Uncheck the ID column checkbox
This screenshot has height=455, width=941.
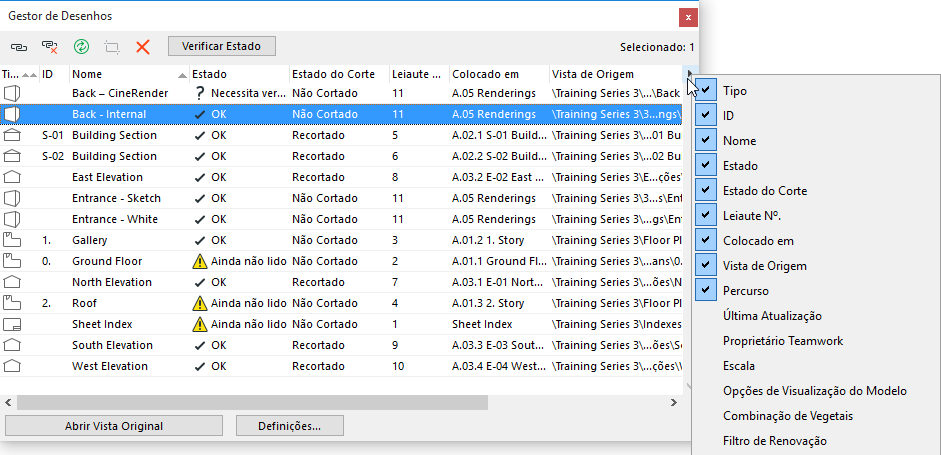tap(706, 115)
